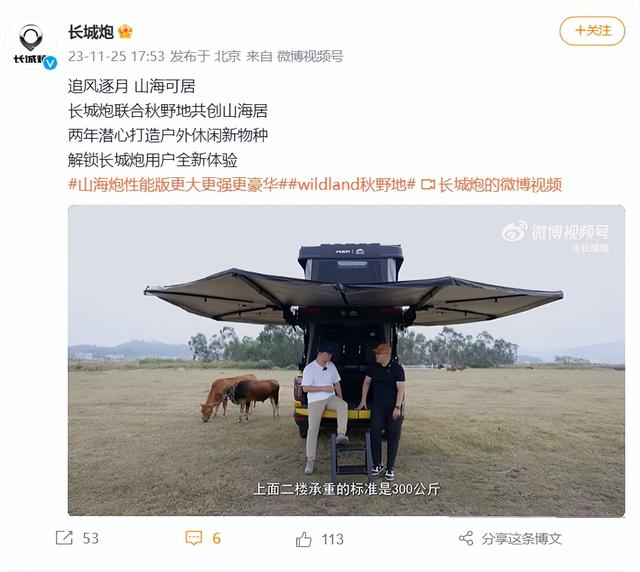Click the blue verified V badge

pos(50,63)
